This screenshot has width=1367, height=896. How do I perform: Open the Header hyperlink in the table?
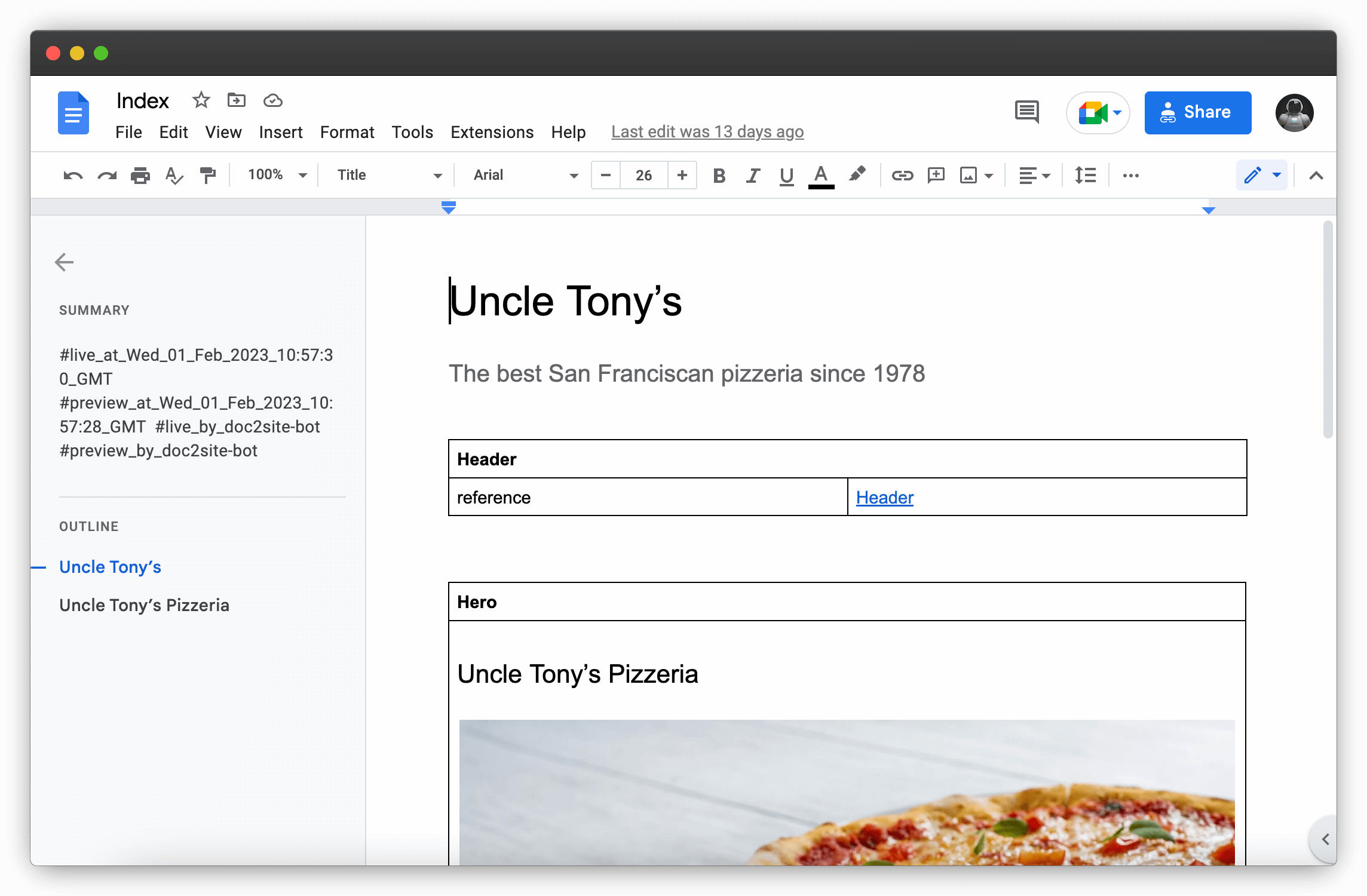[x=884, y=497]
